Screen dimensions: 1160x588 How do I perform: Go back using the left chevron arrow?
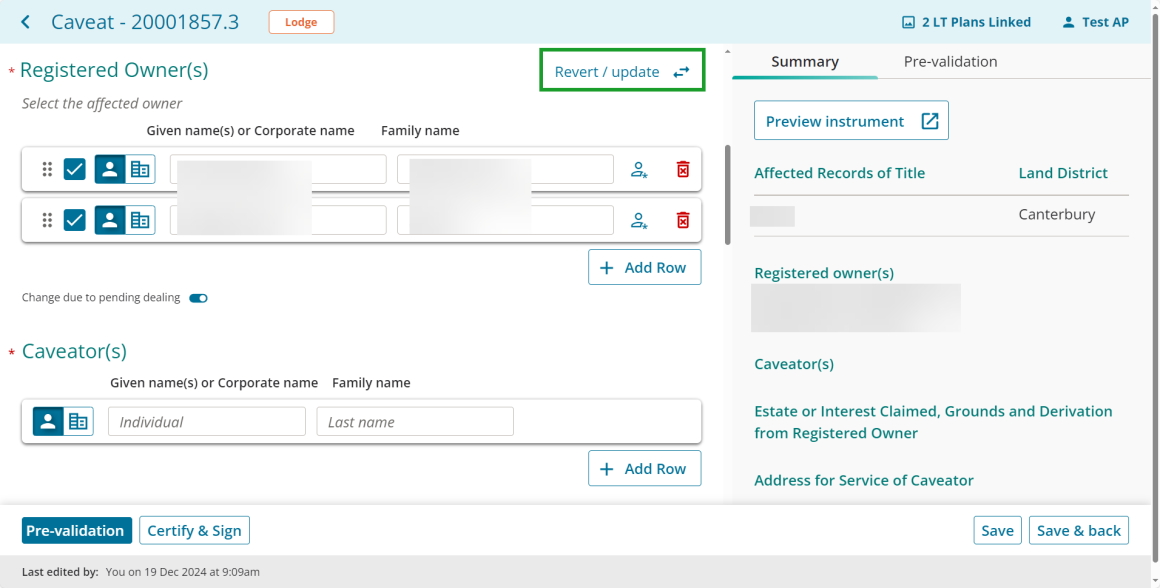tap(26, 22)
